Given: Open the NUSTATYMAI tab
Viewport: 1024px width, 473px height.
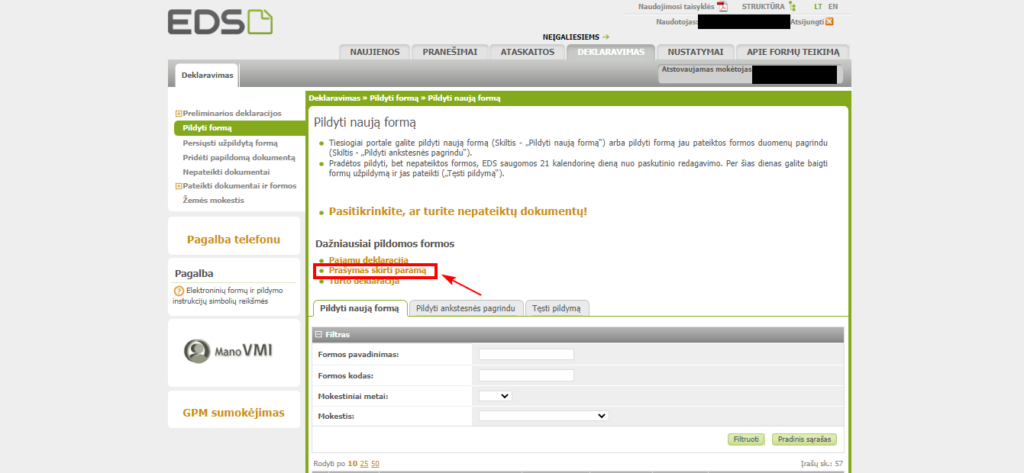Looking at the screenshot, I should 695,52.
